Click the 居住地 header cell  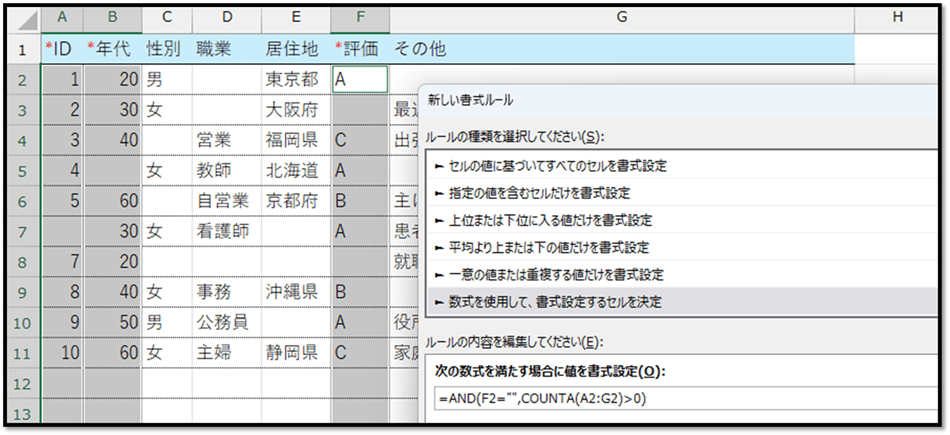click(x=295, y=49)
